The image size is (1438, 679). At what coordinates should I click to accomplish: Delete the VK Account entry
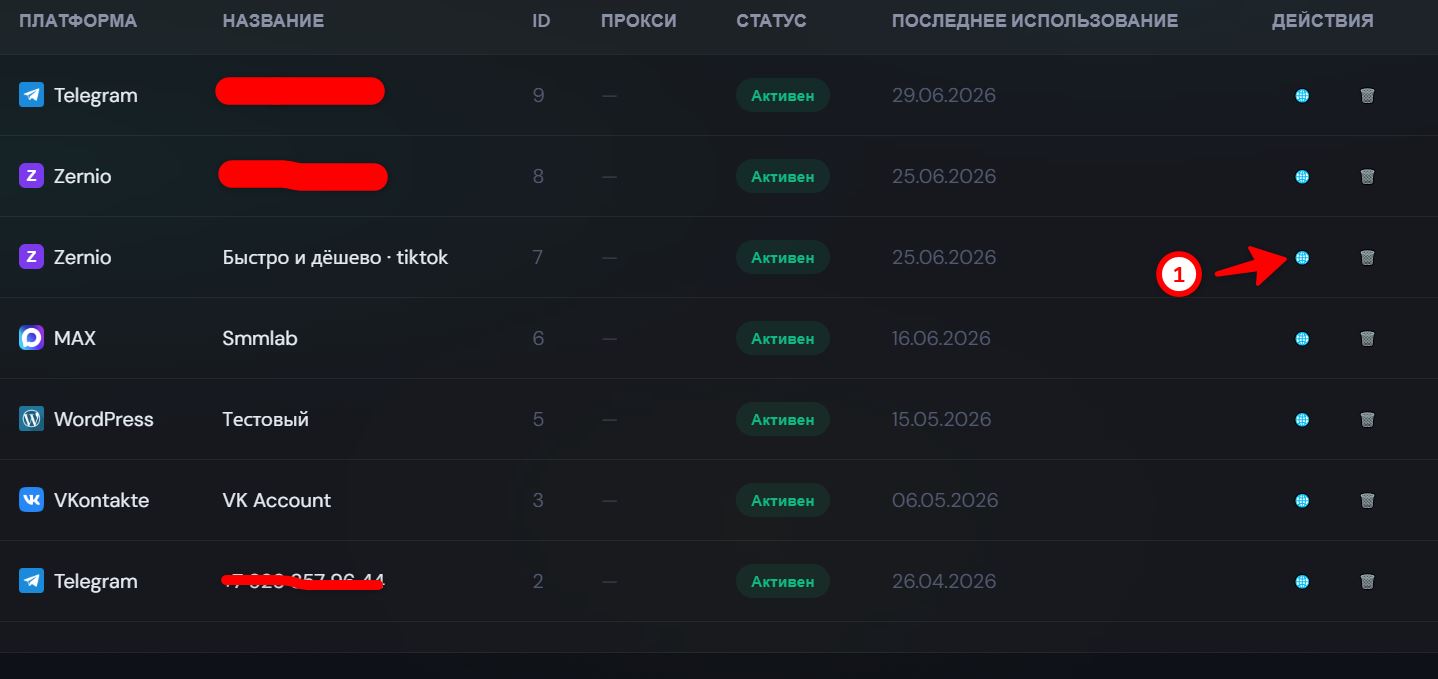click(x=1367, y=500)
